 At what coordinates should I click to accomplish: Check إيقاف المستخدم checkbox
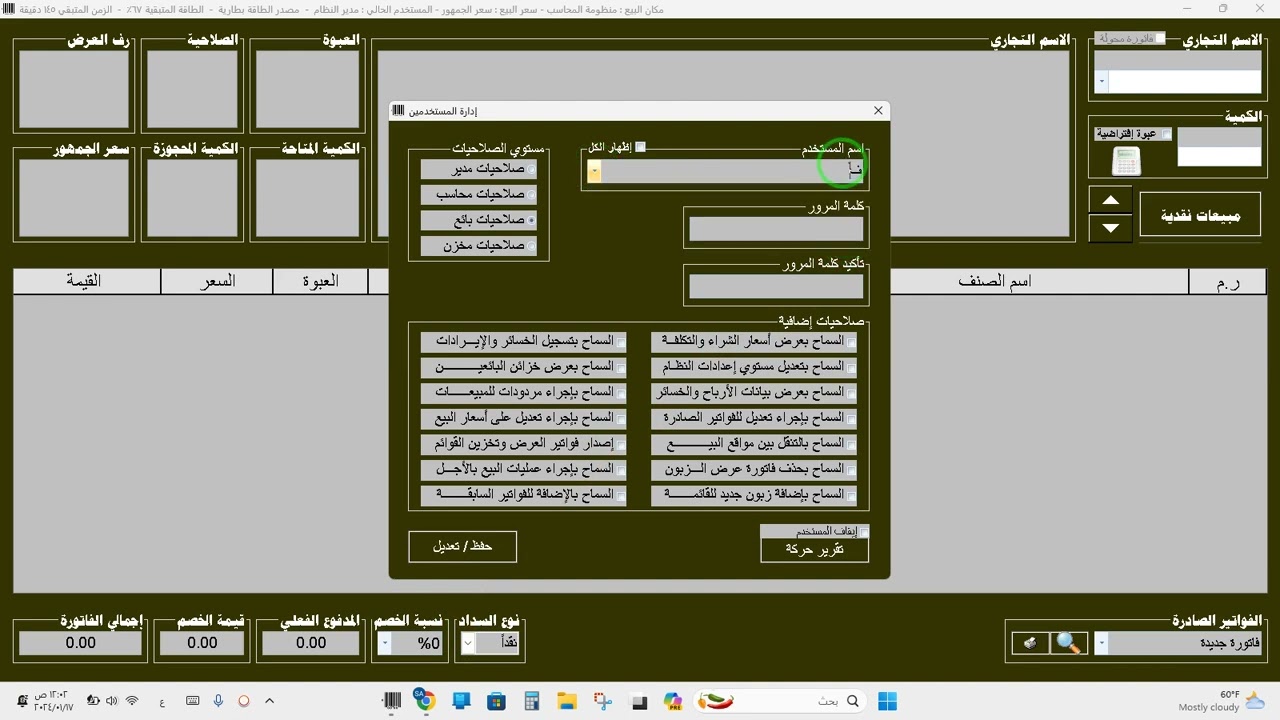point(864,532)
